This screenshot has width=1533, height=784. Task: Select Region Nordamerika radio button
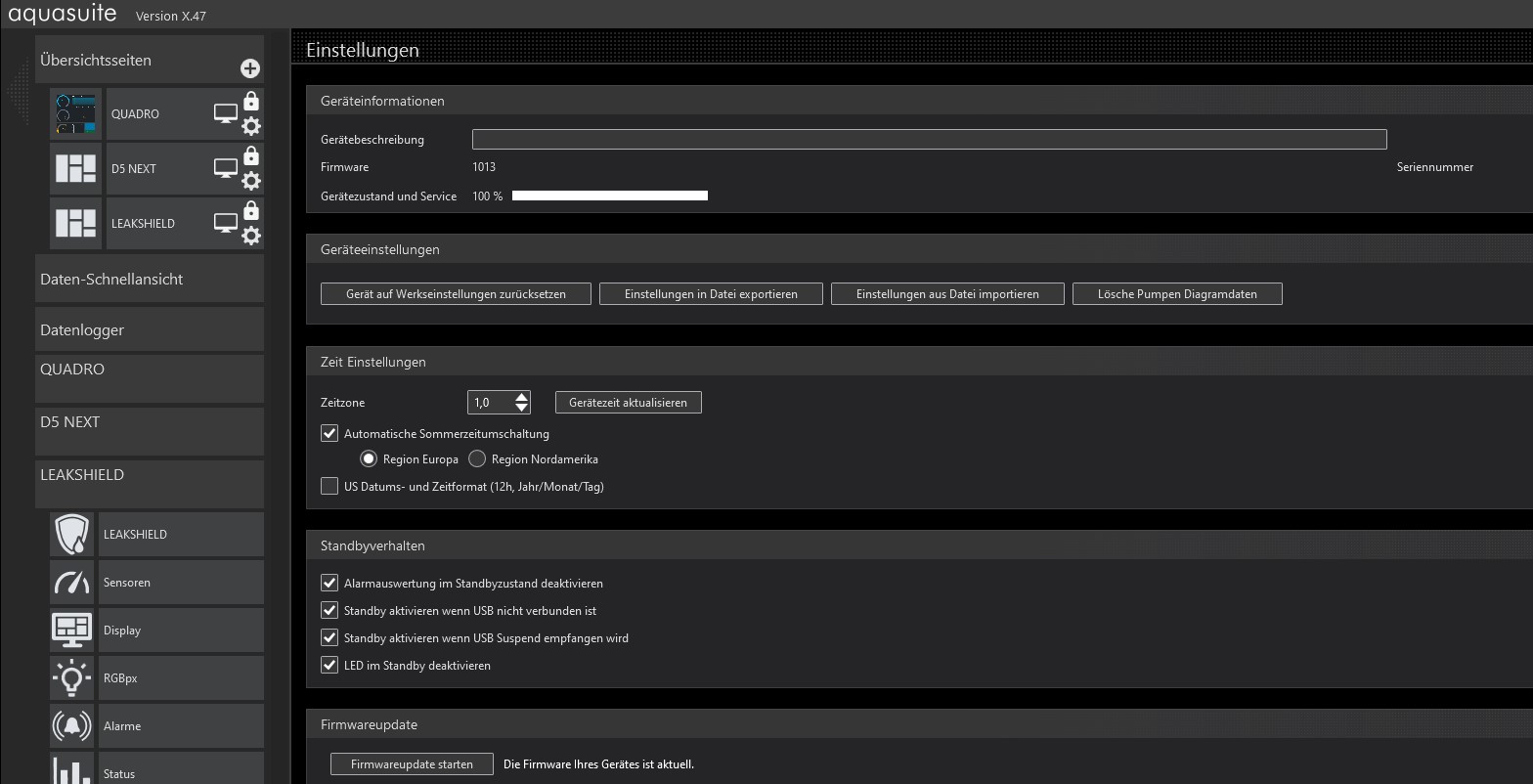coord(477,458)
